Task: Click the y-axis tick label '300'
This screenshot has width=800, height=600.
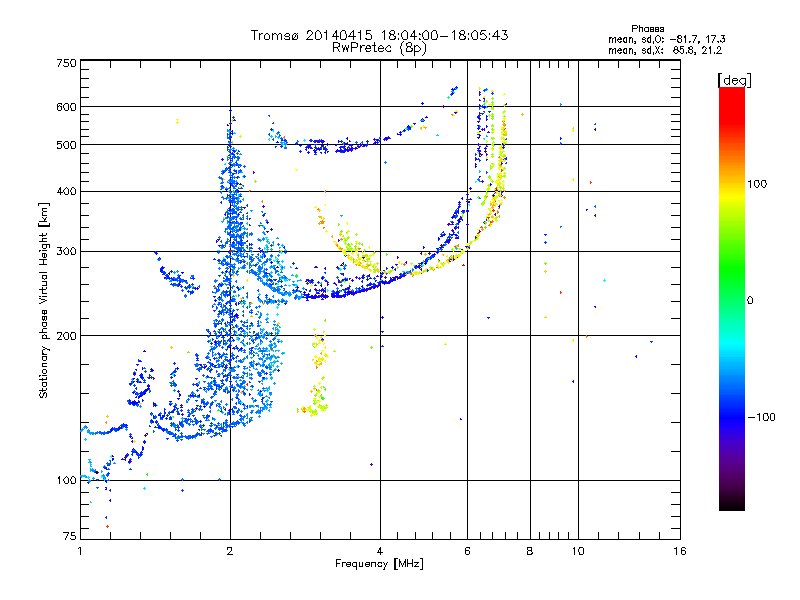Action: click(66, 252)
